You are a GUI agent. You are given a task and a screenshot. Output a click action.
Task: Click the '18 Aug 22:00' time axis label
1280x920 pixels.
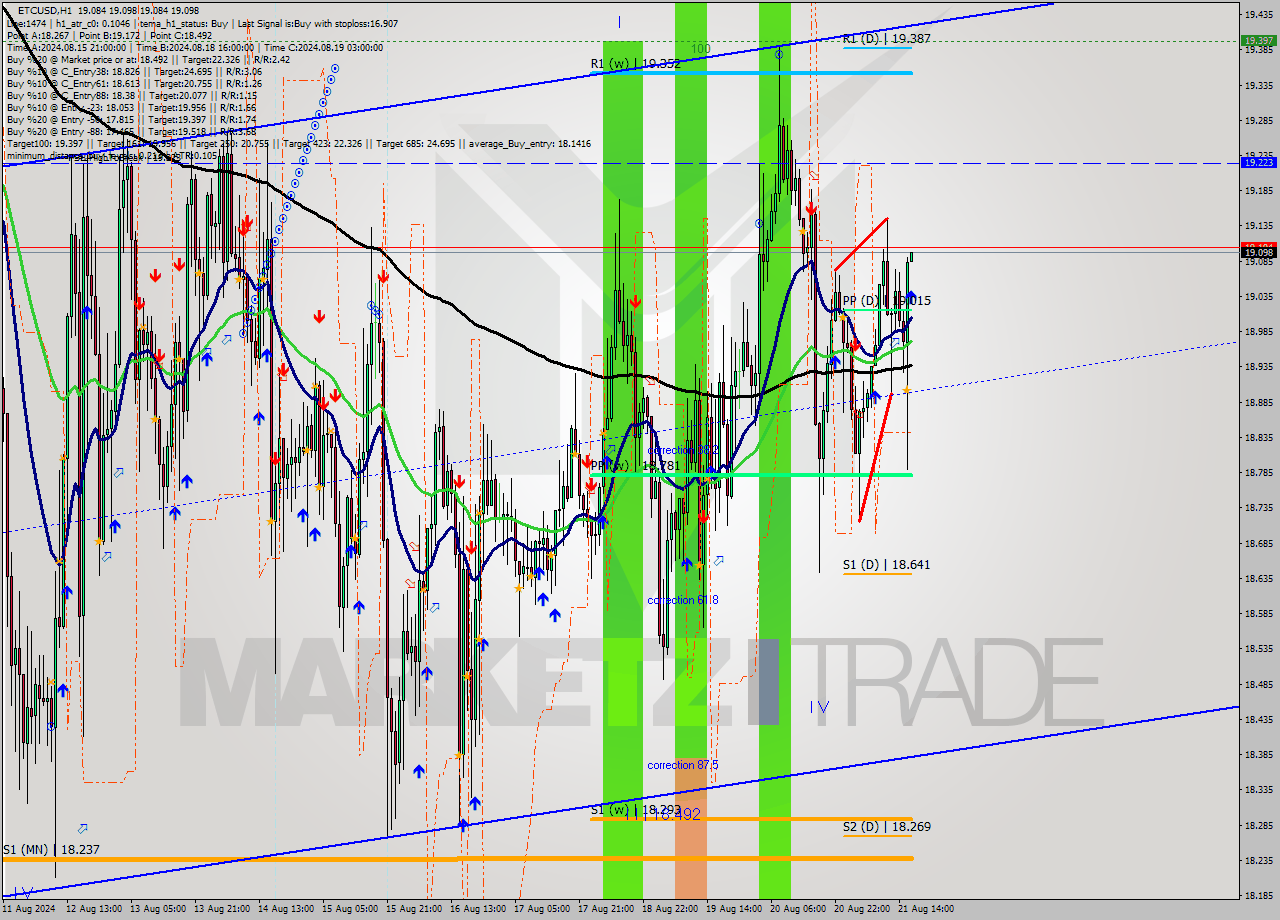coord(670,909)
